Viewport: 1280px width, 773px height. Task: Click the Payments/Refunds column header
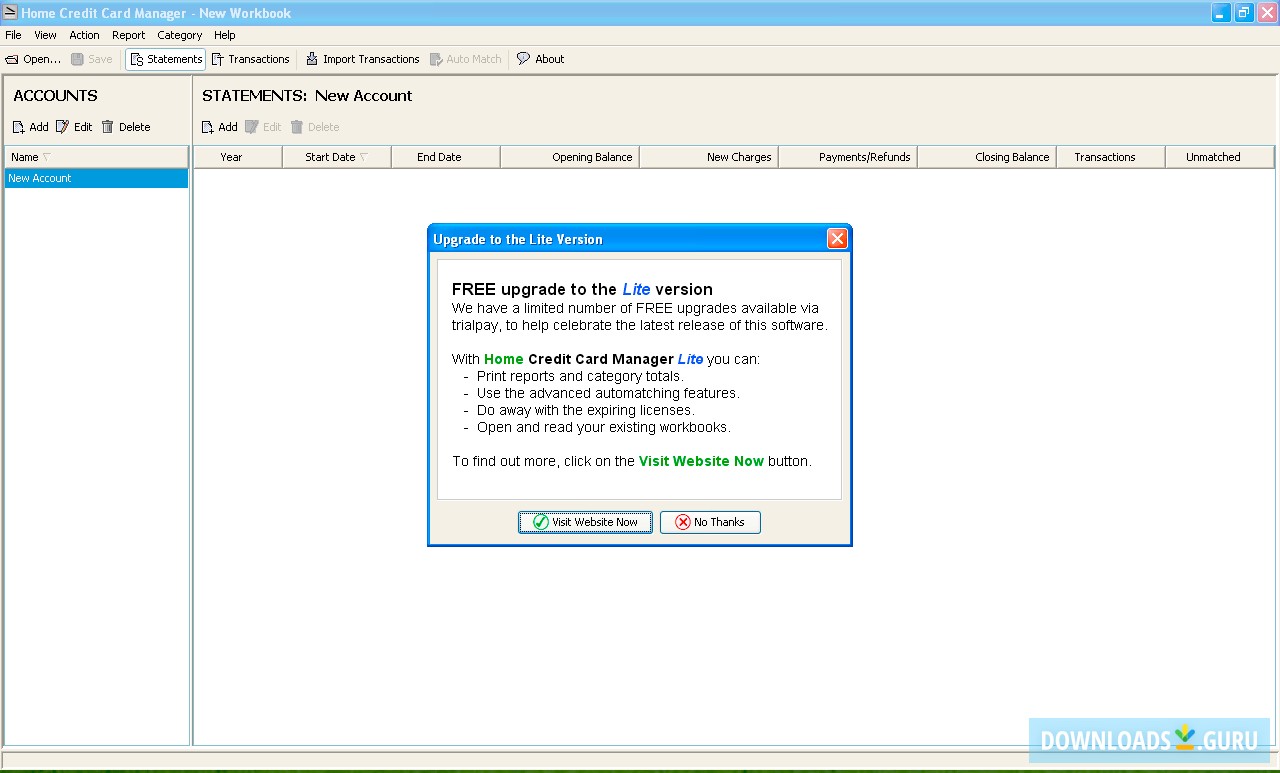(848, 157)
